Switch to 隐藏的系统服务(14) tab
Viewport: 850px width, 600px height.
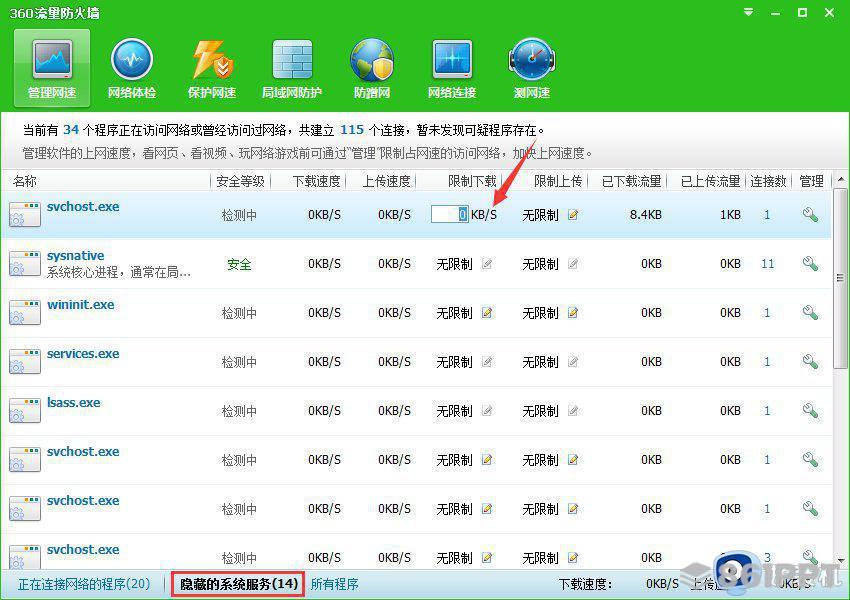coord(239,584)
